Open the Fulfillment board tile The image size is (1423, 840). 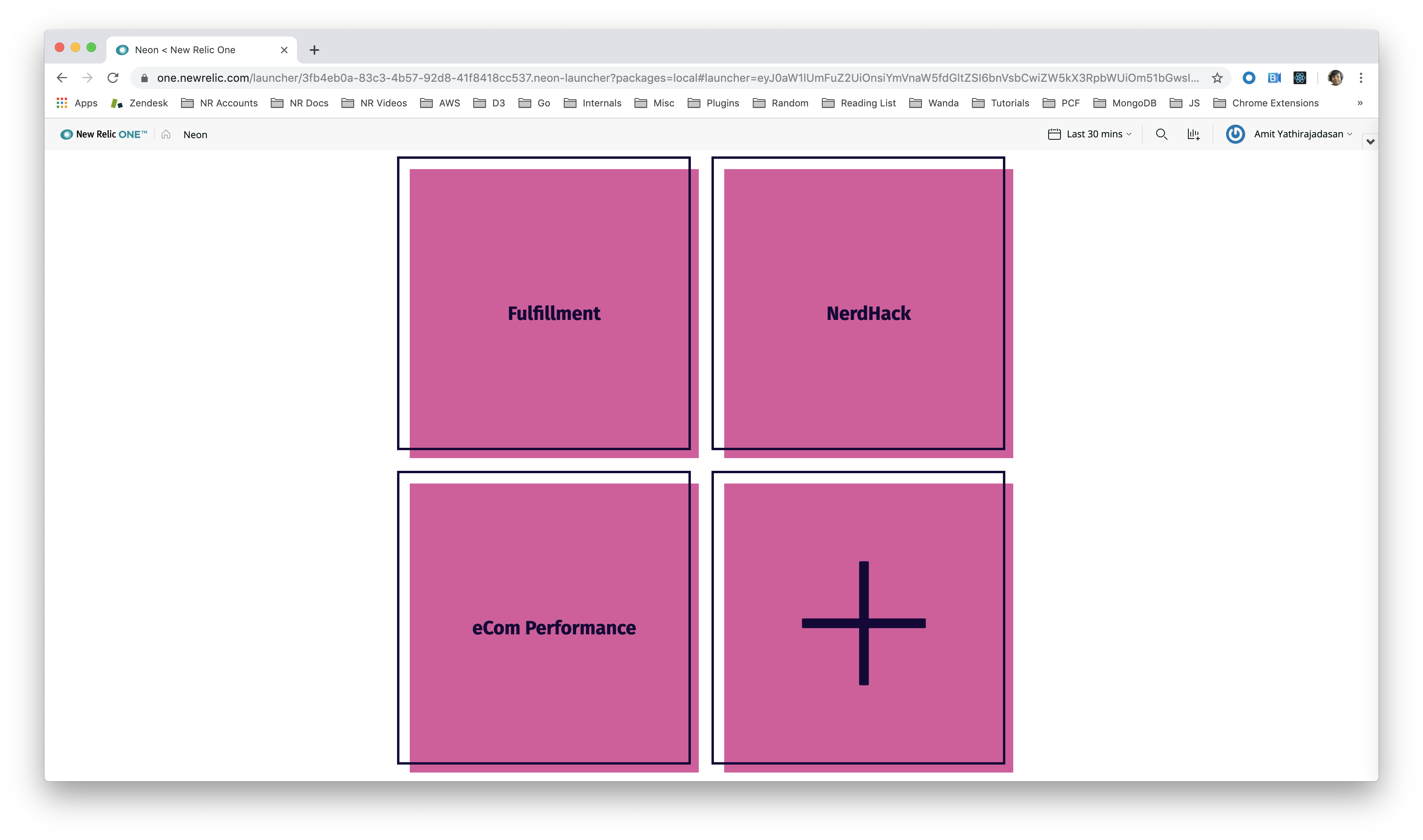point(553,313)
